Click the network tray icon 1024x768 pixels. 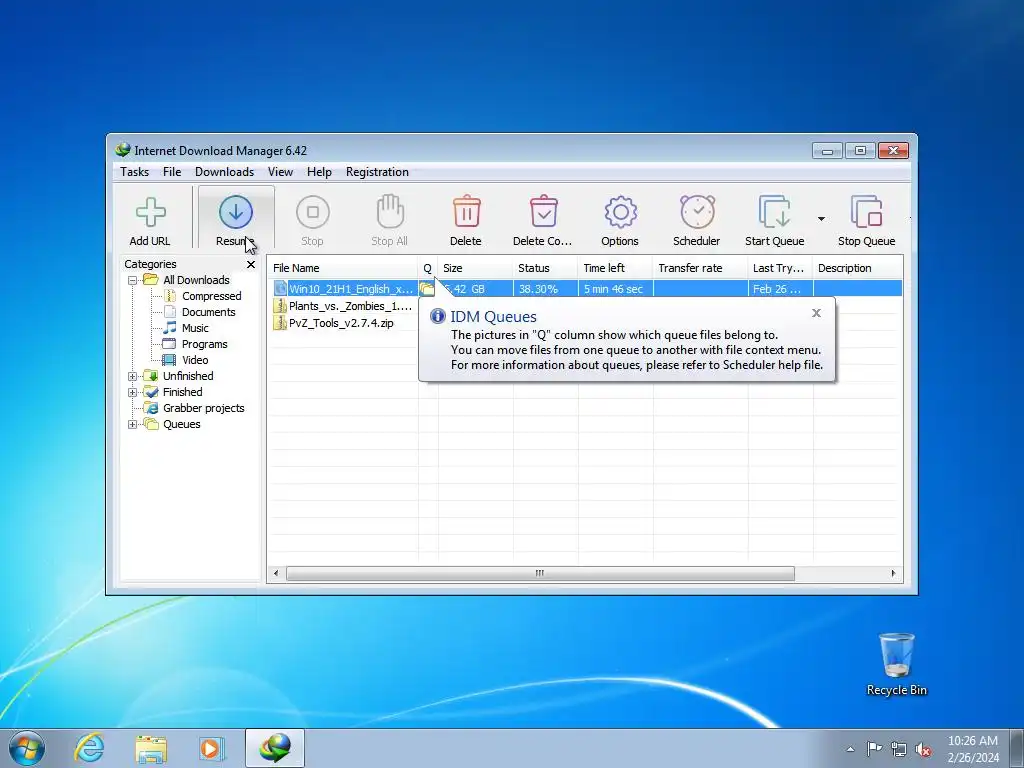[899, 749]
